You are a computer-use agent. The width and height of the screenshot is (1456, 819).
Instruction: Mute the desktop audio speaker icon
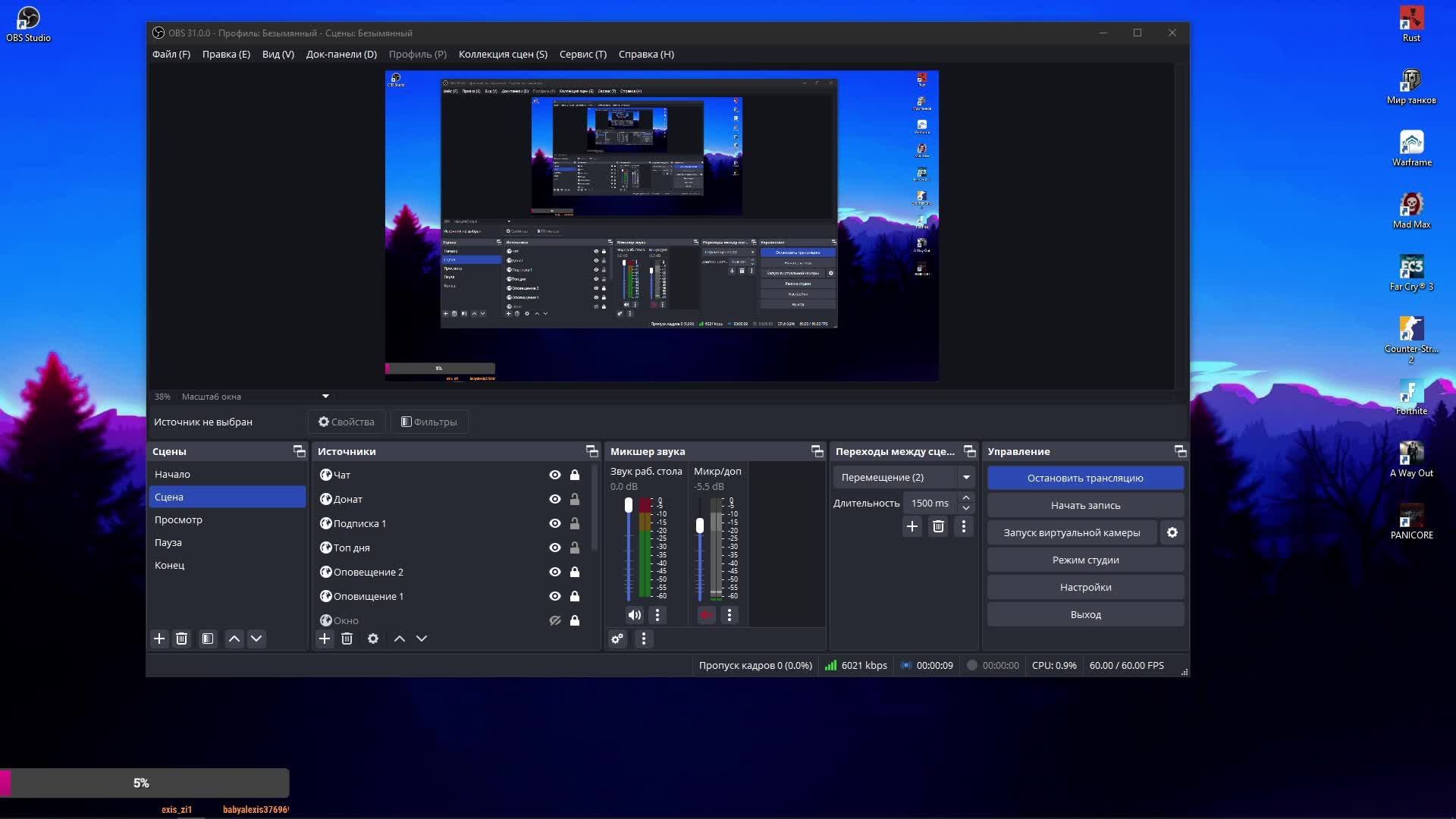(x=635, y=615)
